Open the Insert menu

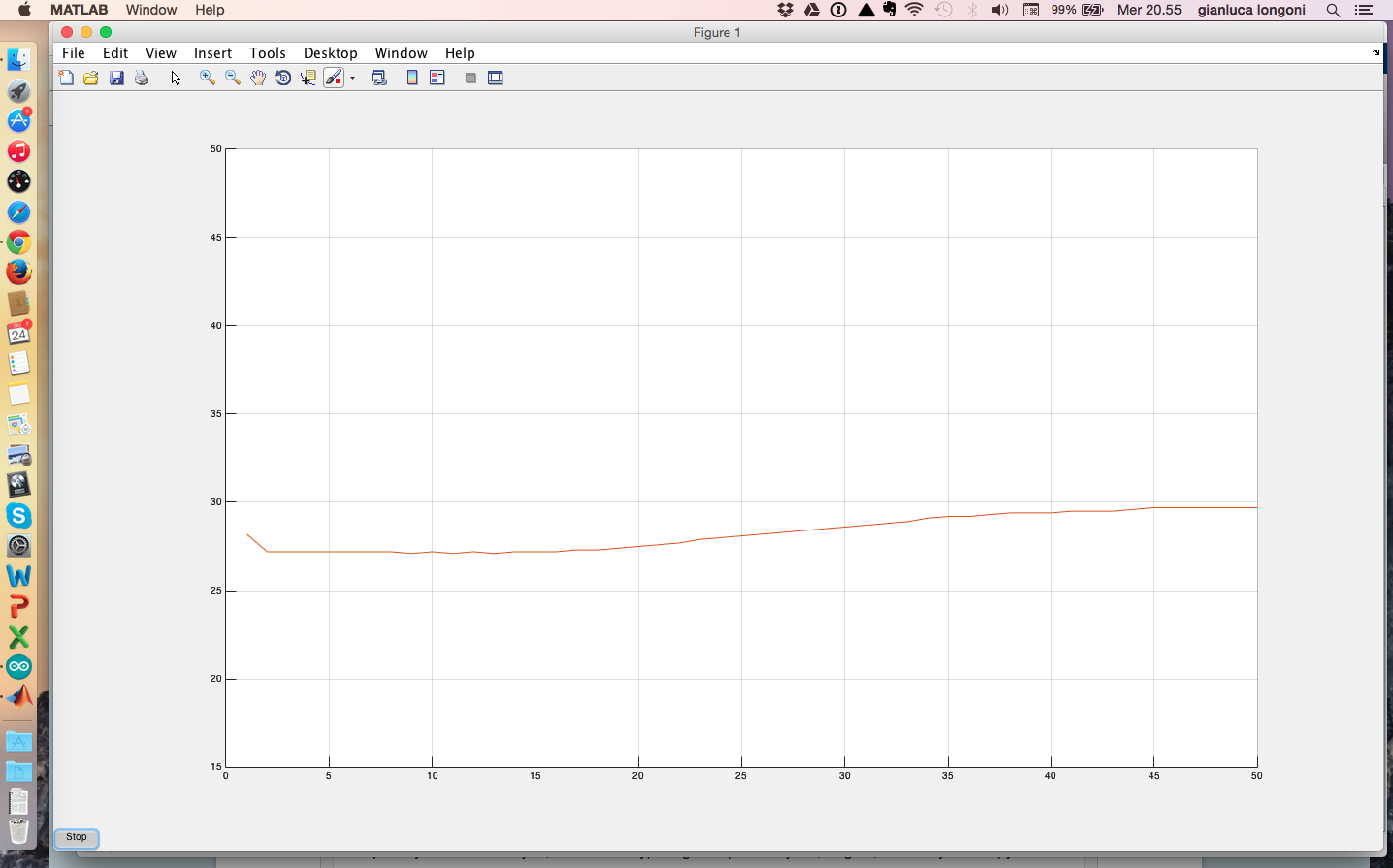pos(212,53)
